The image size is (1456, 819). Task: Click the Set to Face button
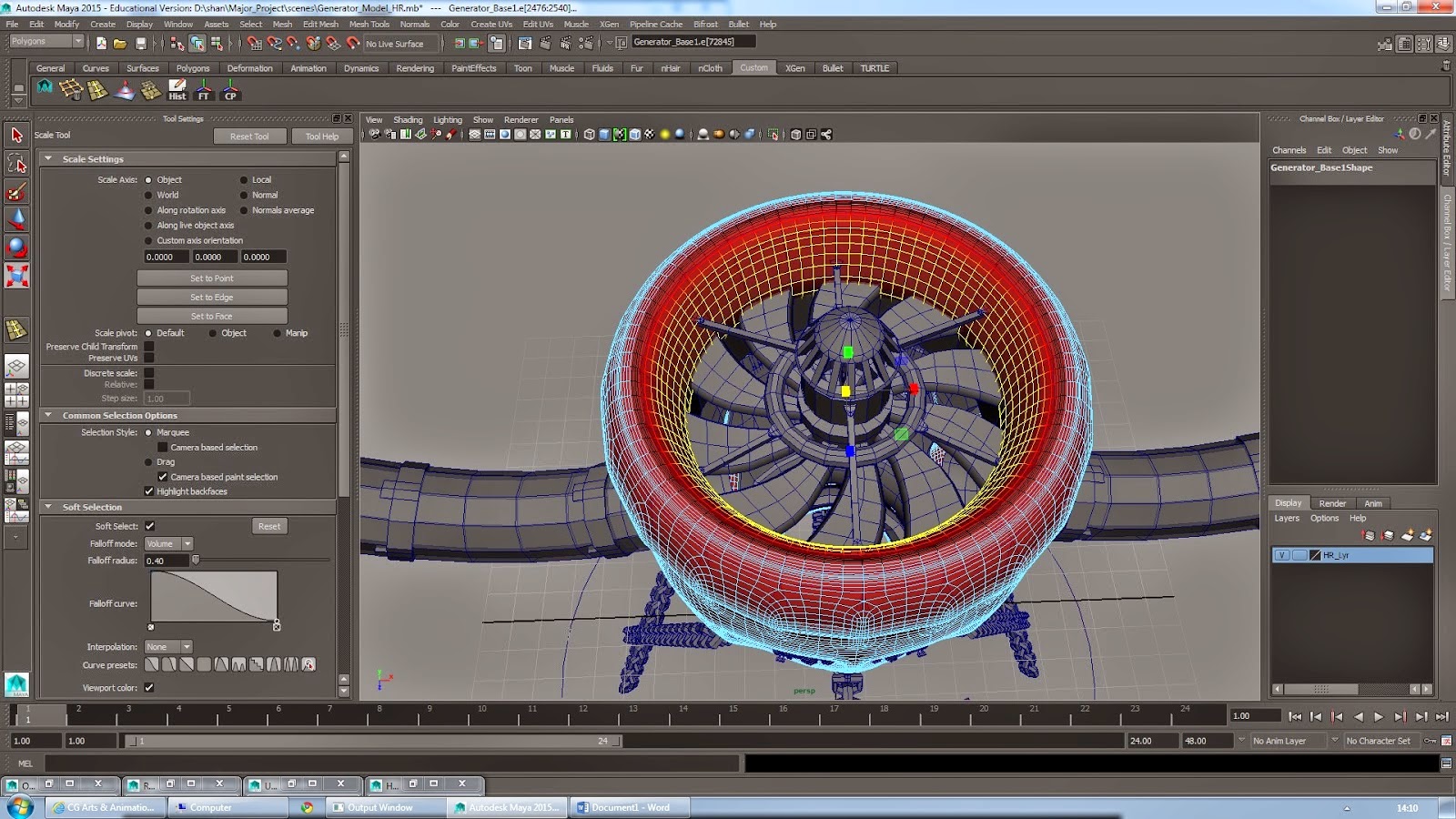tap(212, 317)
